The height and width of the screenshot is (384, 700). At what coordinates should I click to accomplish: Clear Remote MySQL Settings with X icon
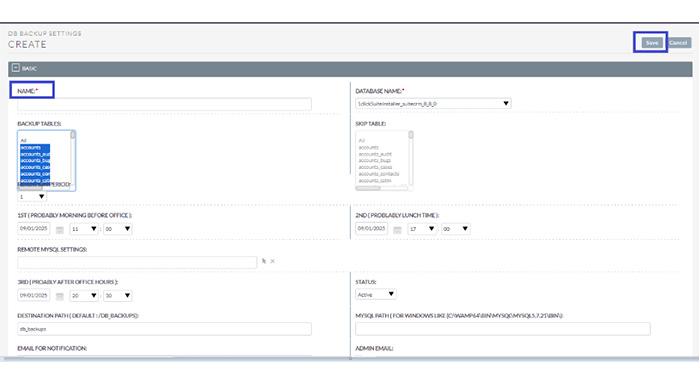click(x=272, y=261)
